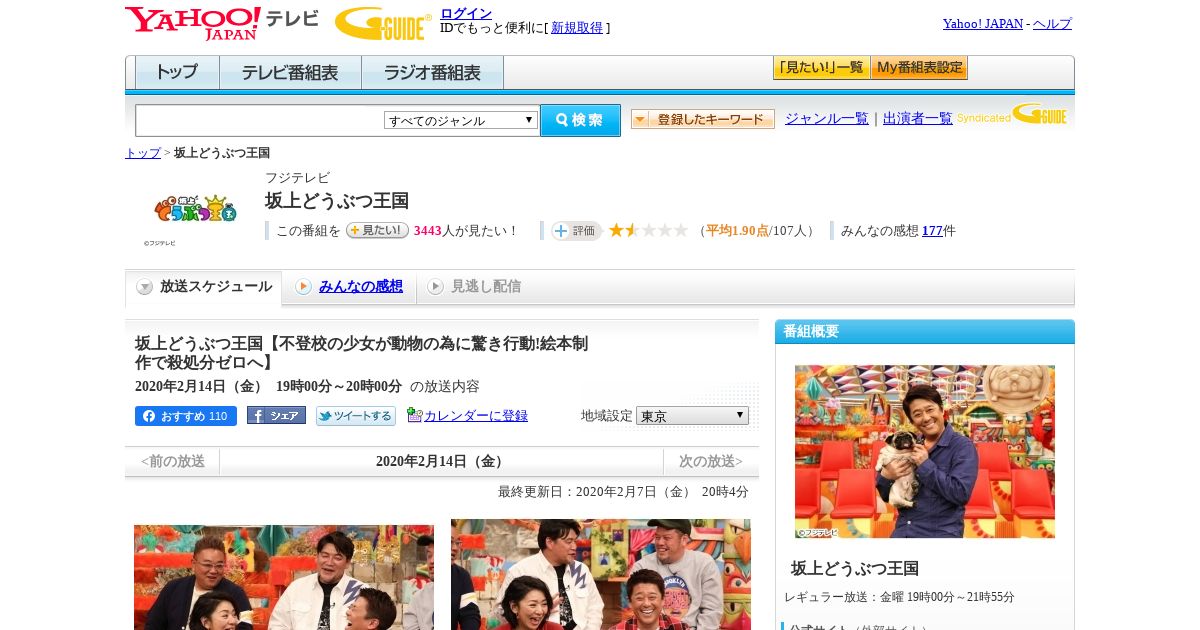This screenshot has width=1200, height=630.
Task: Go to the 次の放送> next broadcast
Action: 711,461
